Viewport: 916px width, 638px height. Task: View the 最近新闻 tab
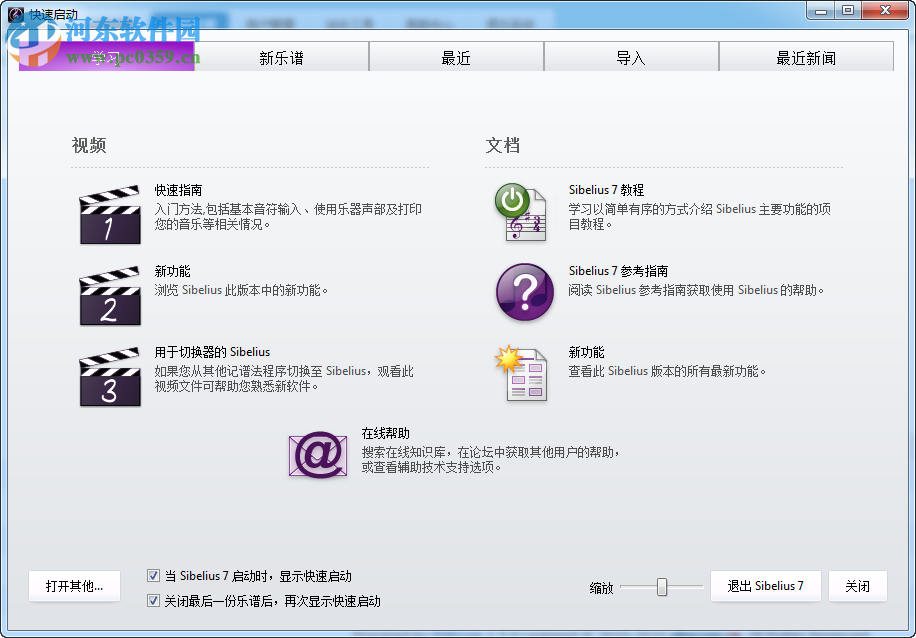[x=804, y=57]
